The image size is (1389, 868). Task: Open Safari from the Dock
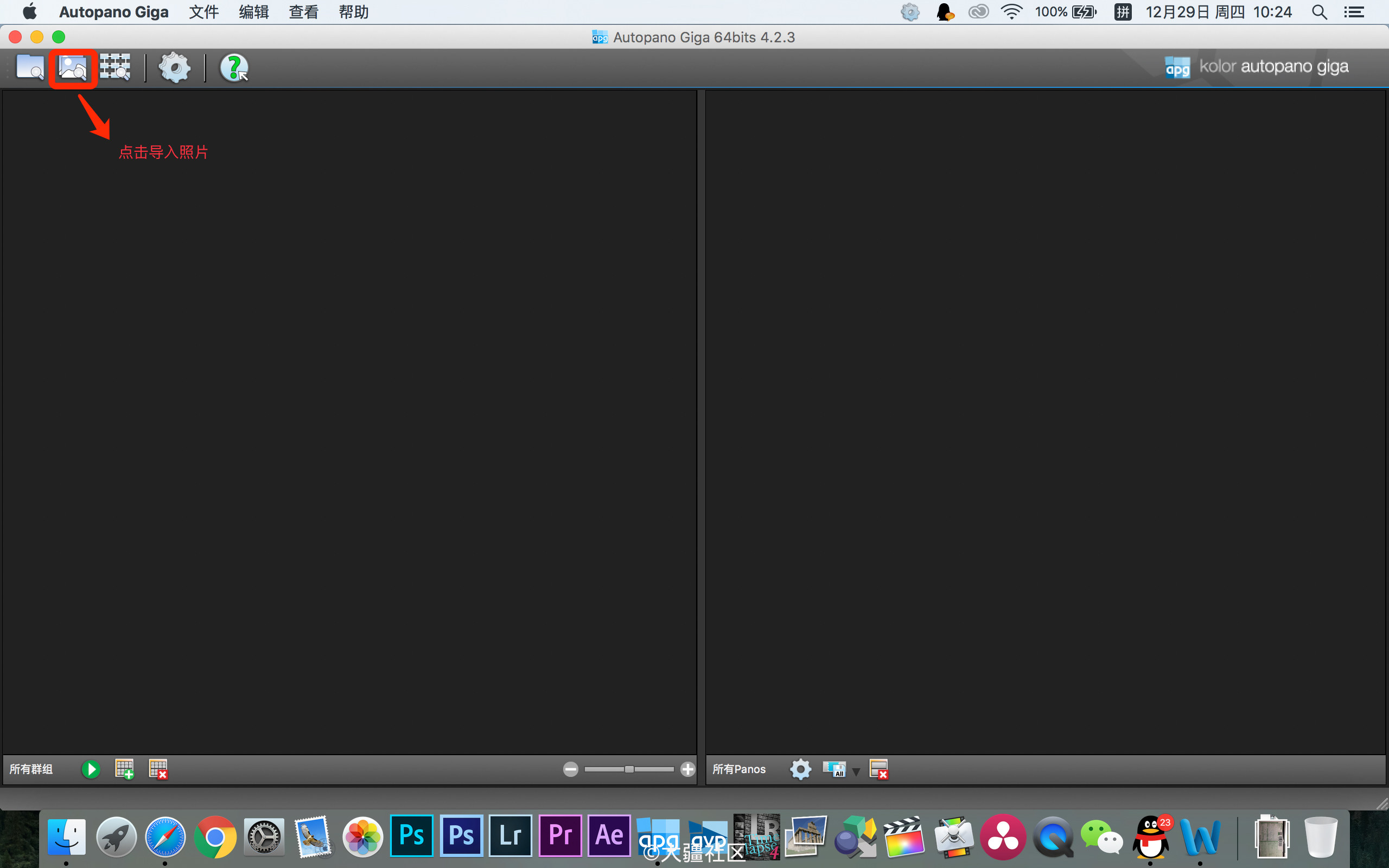(165, 837)
